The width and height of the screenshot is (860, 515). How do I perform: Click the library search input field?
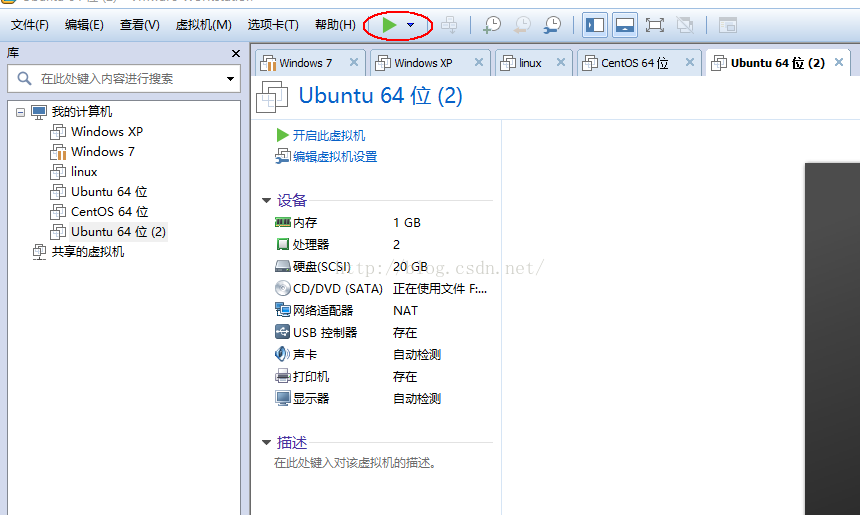pos(123,79)
